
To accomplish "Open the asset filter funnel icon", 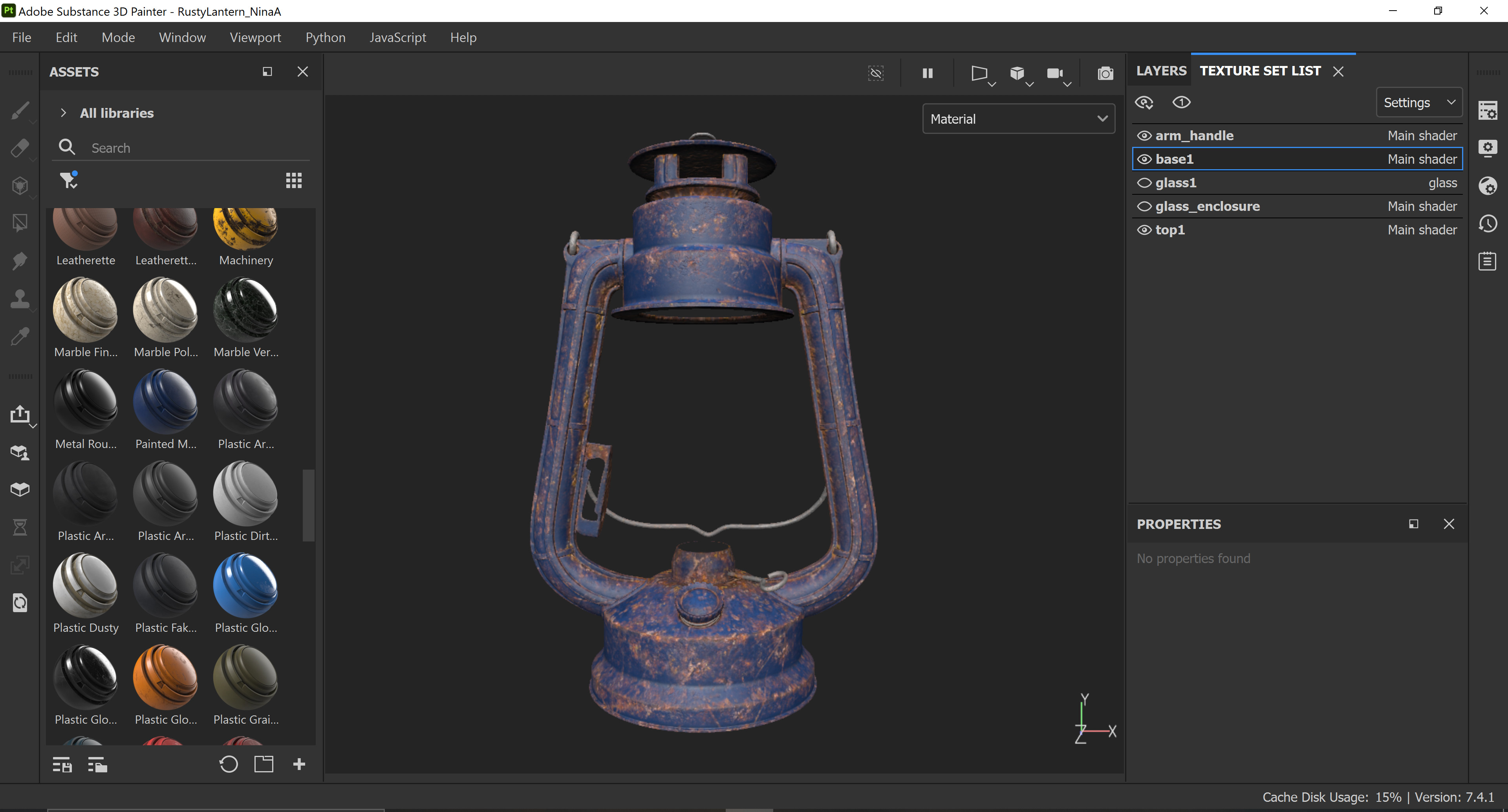I will coord(68,180).
